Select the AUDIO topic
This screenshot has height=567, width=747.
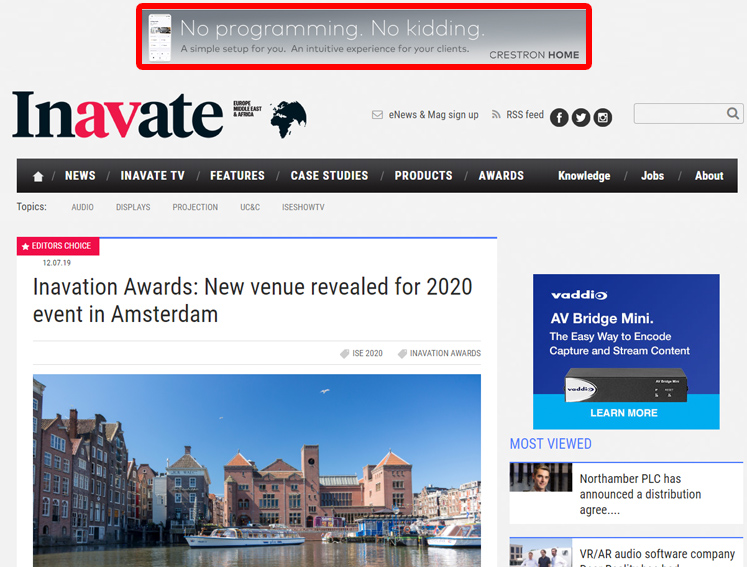(82, 207)
